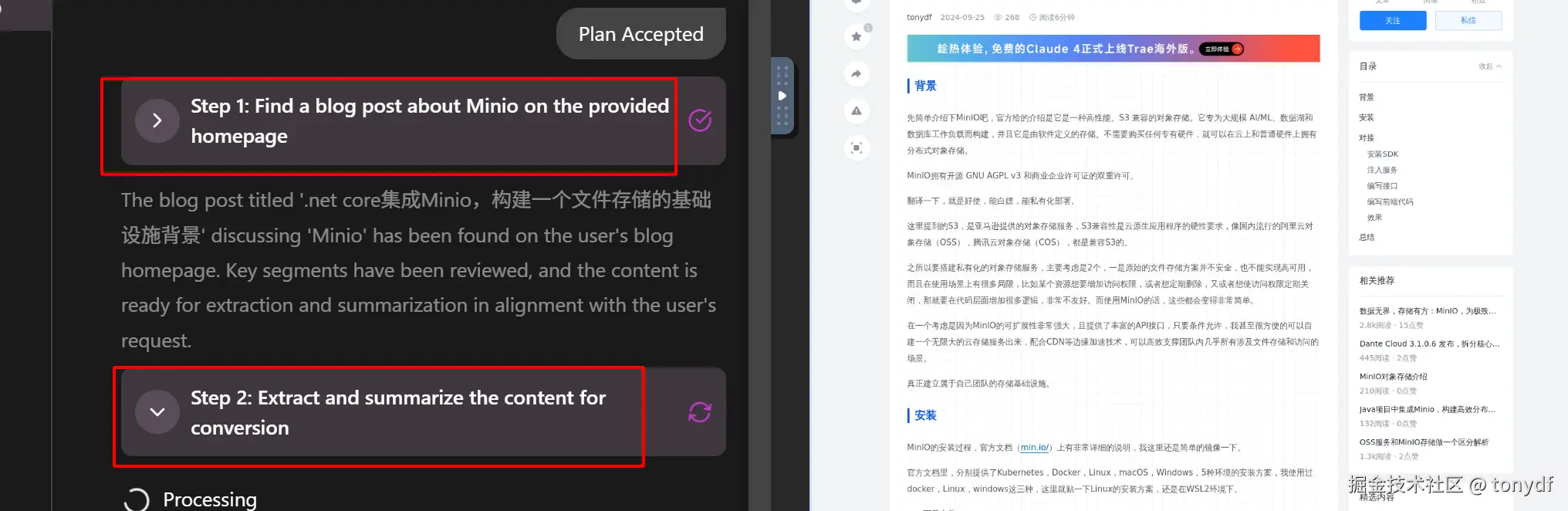
Task: Click the share arrow icon in article sidebar
Action: coord(857,73)
